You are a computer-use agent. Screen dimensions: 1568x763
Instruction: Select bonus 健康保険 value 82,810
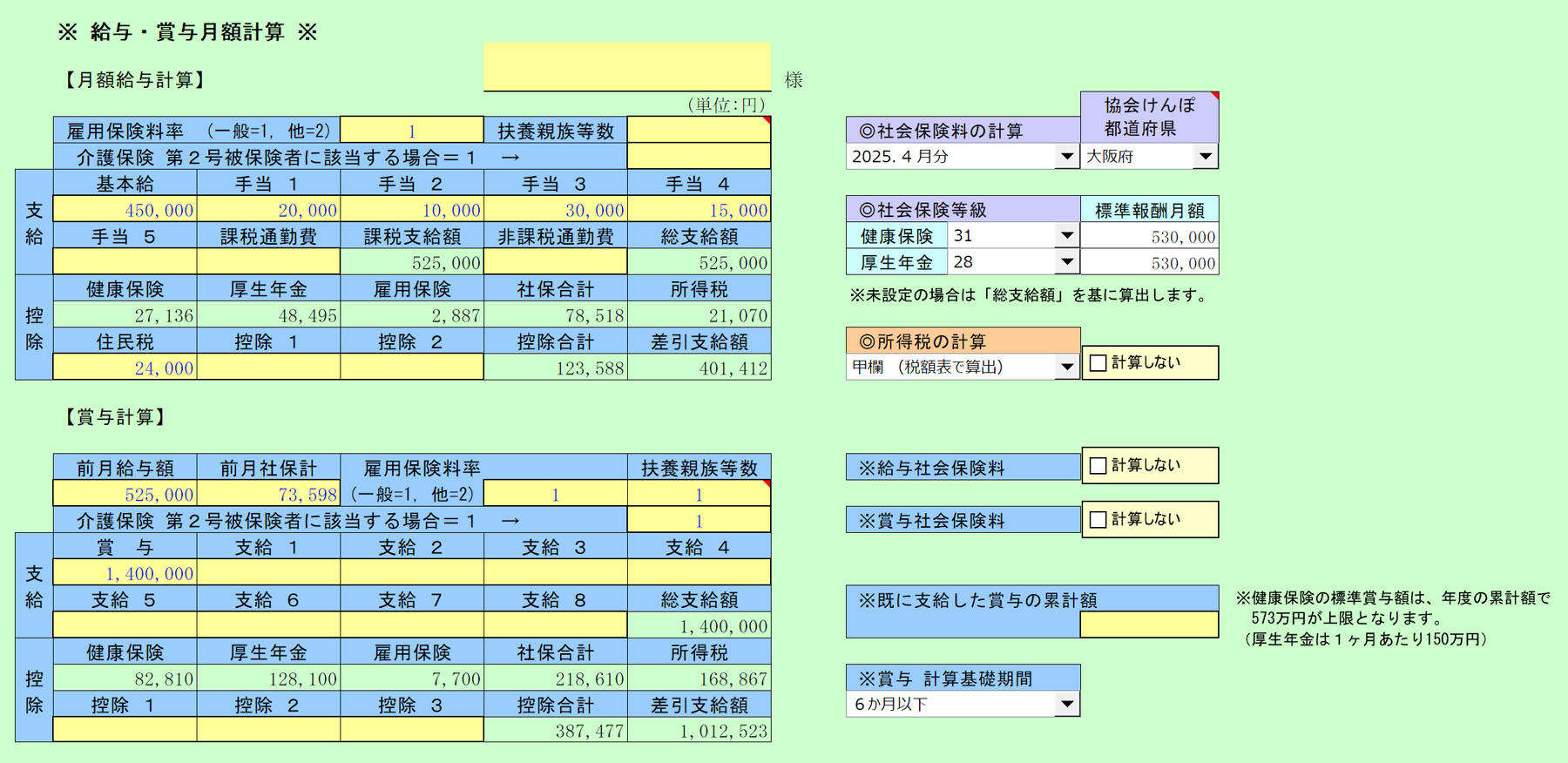pyautogui.click(x=125, y=679)
